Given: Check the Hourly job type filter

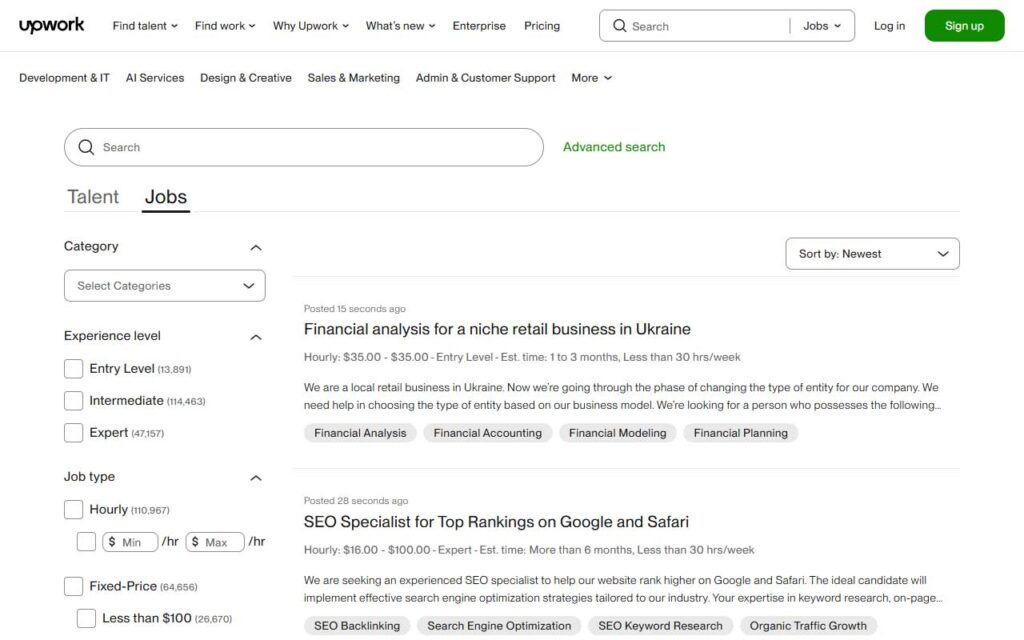Looking at the screenshot, I should pyautogui.click(x=73, y=509).
